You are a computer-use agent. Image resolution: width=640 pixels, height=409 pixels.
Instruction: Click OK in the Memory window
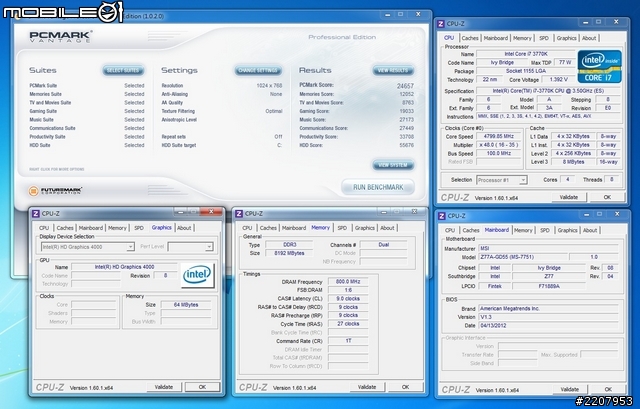coord(405,387)
